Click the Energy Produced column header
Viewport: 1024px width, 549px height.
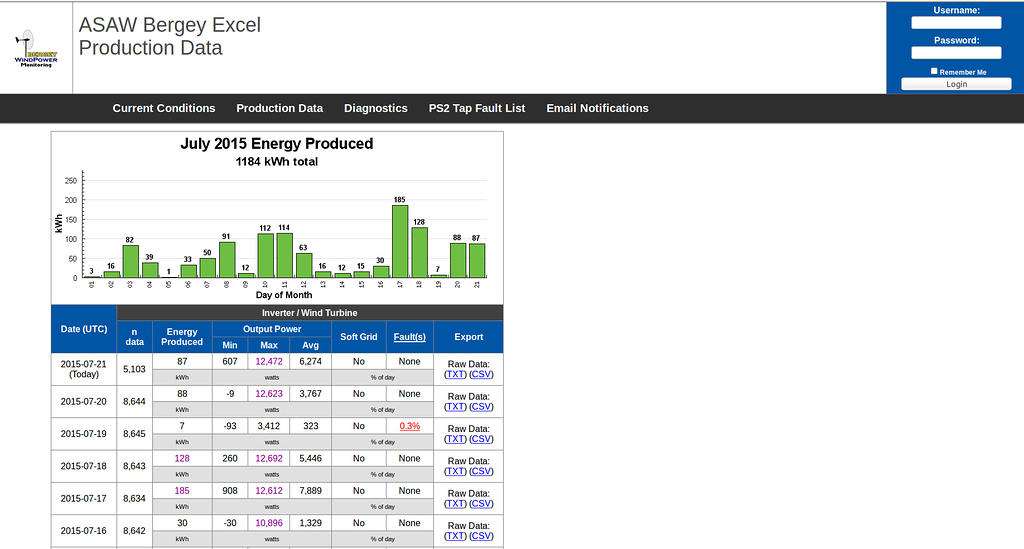coord(182,337)
